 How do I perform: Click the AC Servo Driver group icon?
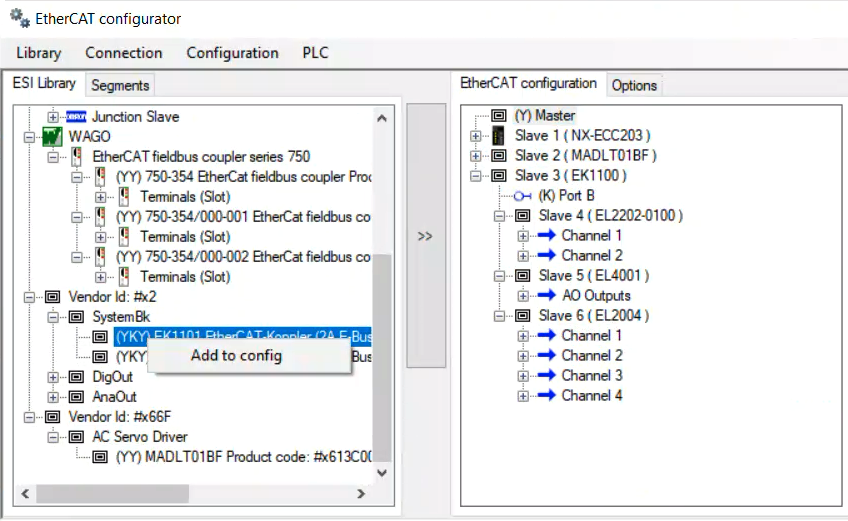pos(76,437)
